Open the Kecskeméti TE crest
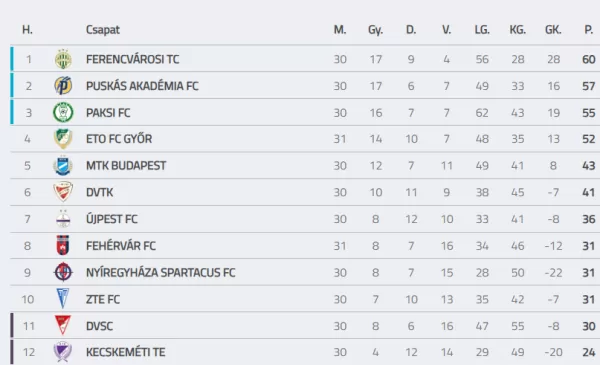 (63, 352)
